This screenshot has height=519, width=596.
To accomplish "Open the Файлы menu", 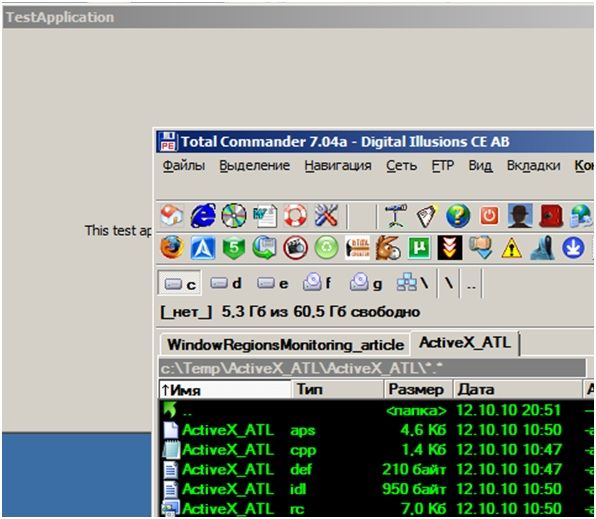I will point(184,166).
